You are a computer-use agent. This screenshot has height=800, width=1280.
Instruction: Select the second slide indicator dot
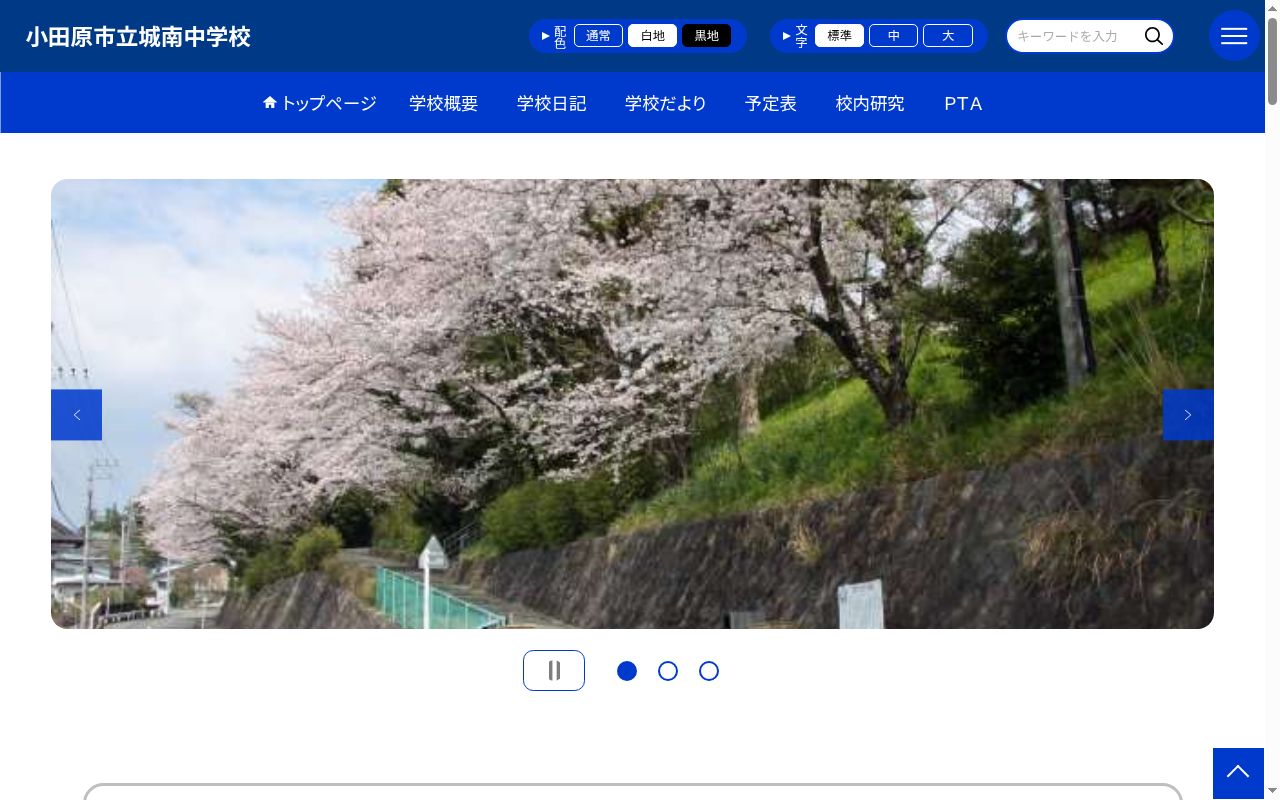[x=668, y=671]
